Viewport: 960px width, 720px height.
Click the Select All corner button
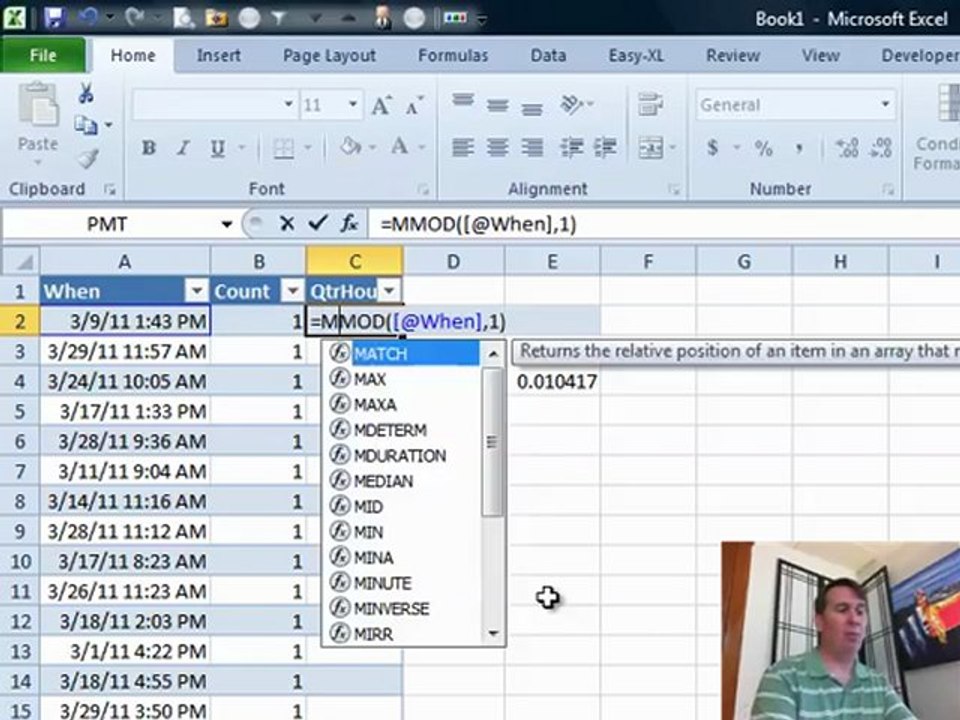click(x=20, y=261)
